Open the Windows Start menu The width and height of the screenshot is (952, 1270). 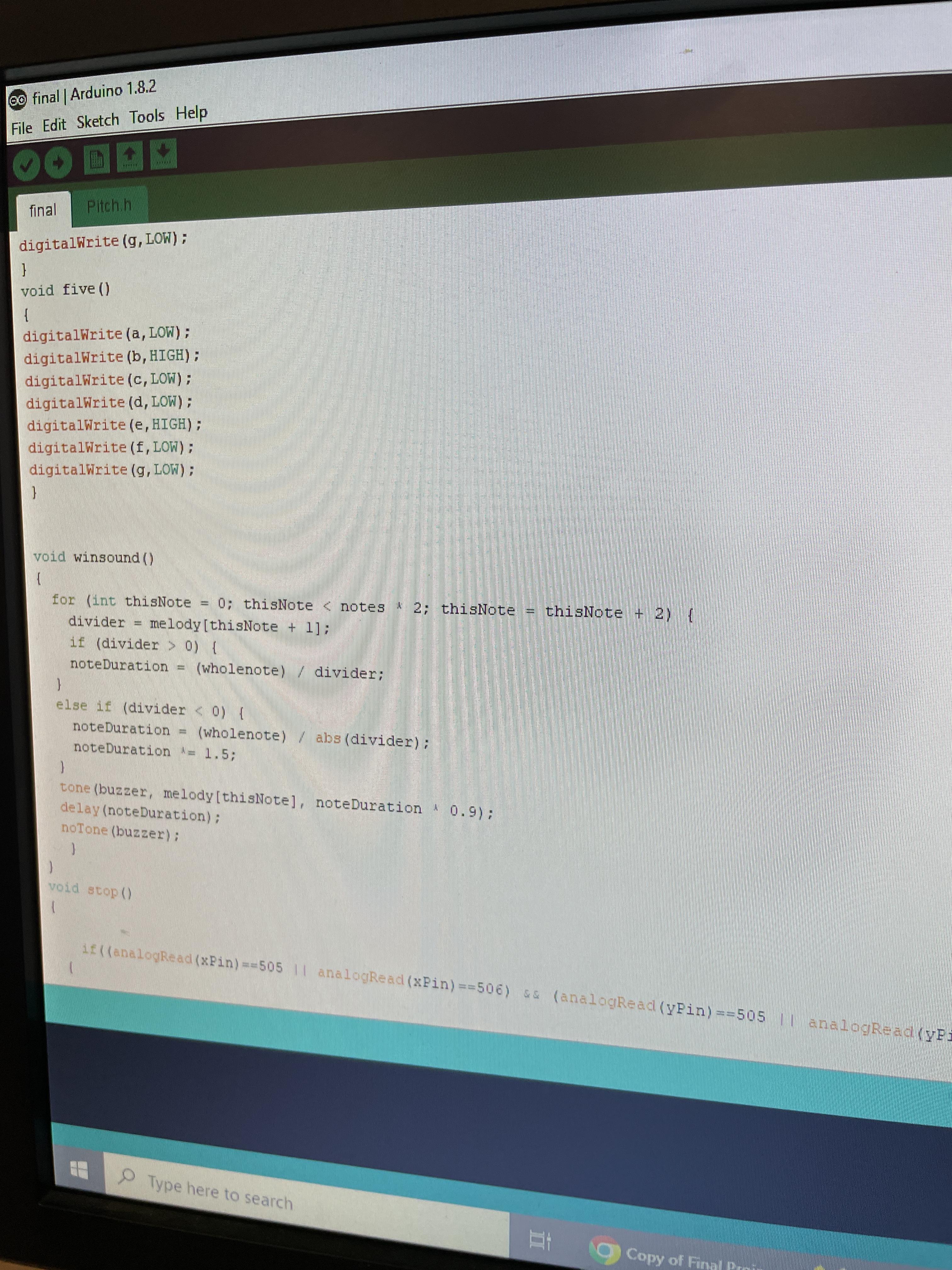pos(79,1170)
